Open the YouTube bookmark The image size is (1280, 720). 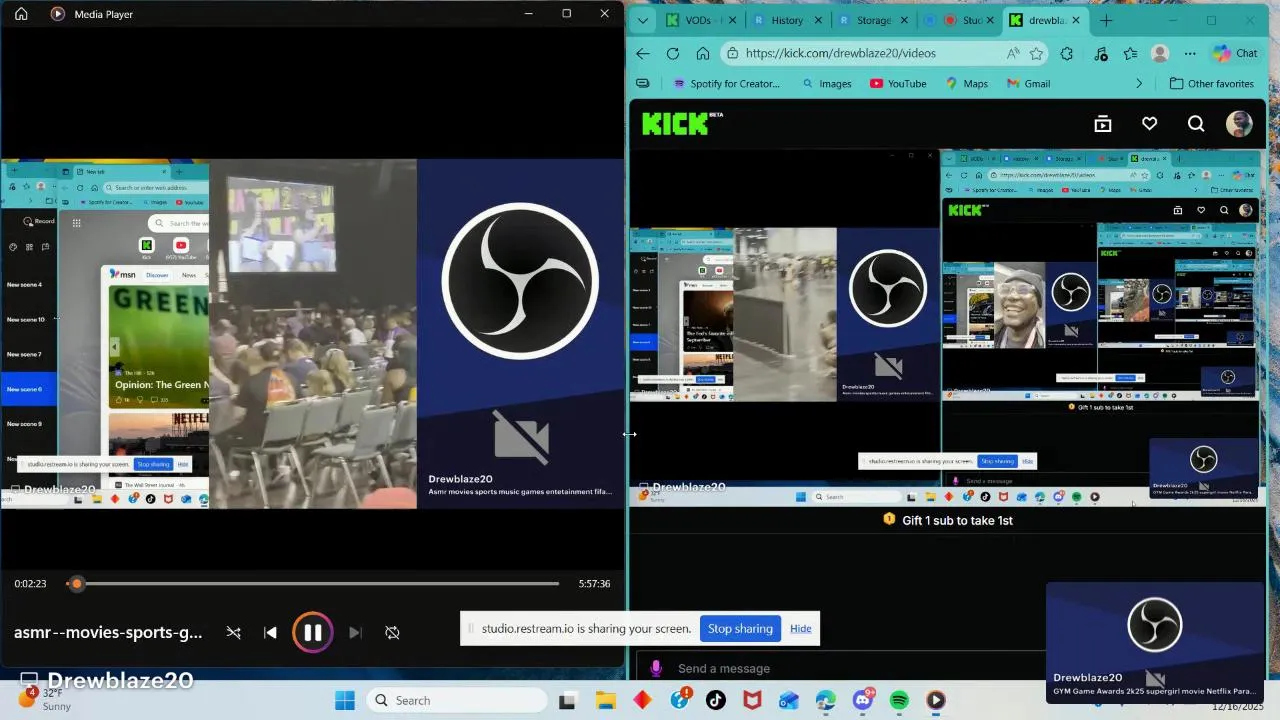pyautogui.click(x=898, y=84)
